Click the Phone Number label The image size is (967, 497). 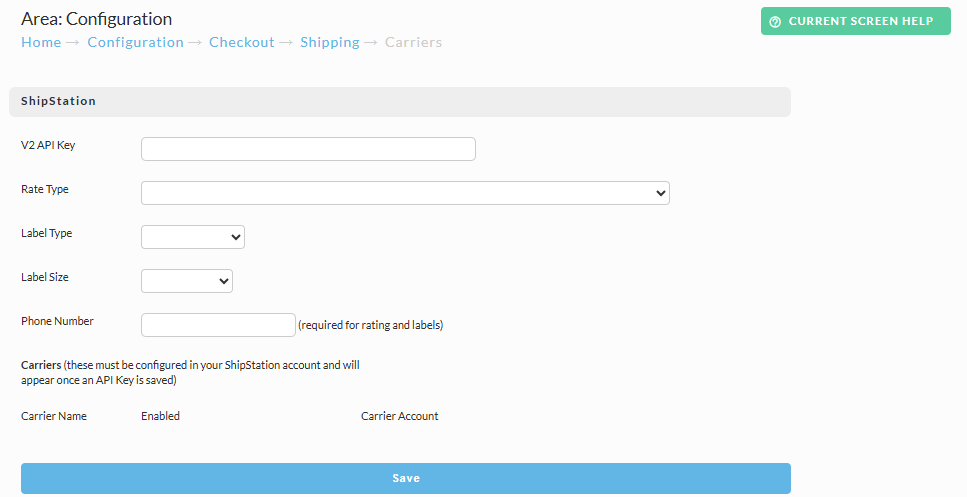coord(57,321)
